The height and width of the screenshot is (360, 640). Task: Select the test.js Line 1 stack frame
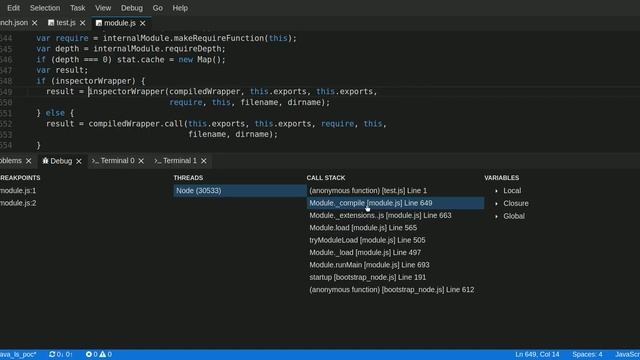click(x=395, y=191)
